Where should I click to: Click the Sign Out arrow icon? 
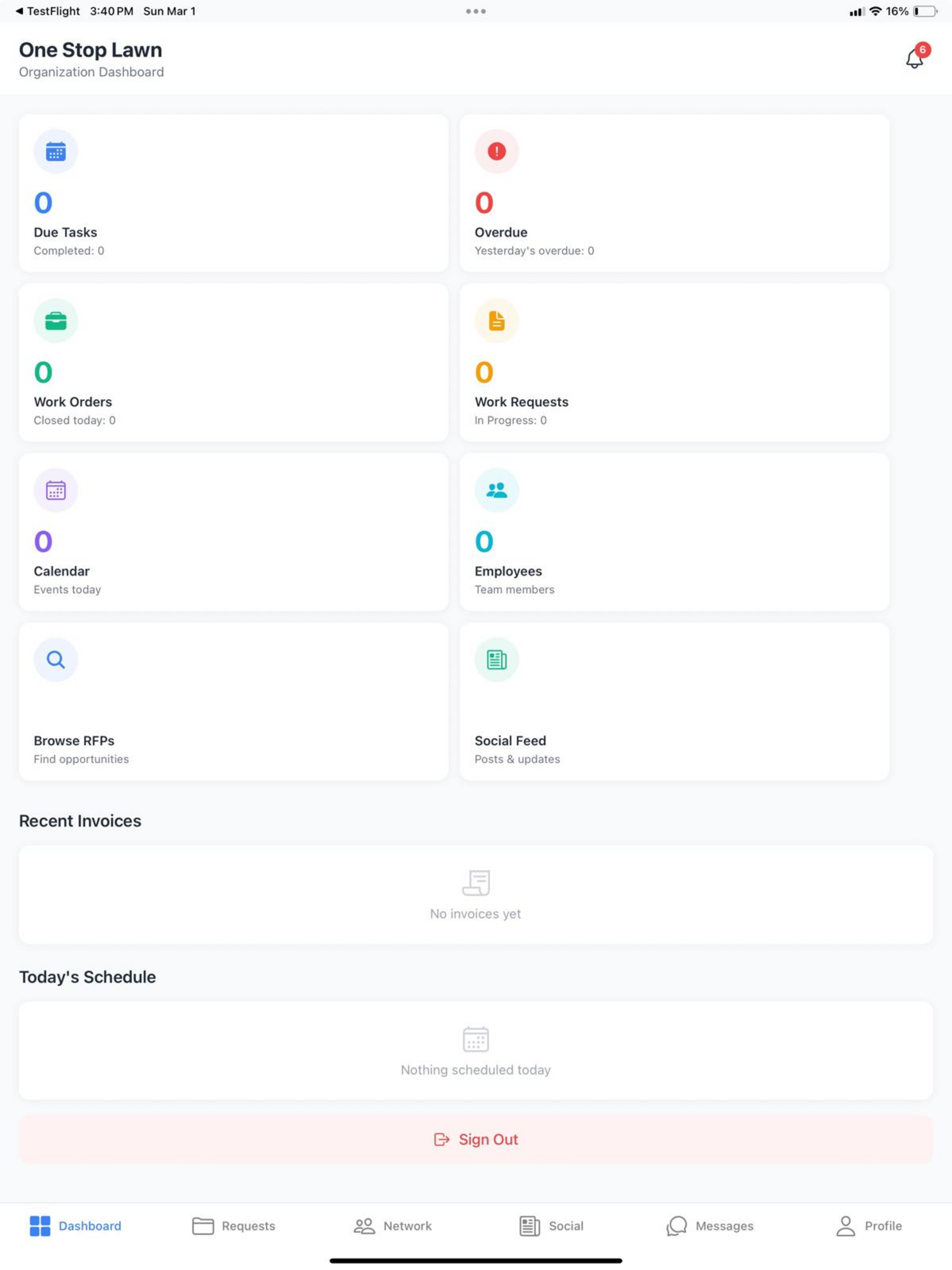tap(442, 1139)
